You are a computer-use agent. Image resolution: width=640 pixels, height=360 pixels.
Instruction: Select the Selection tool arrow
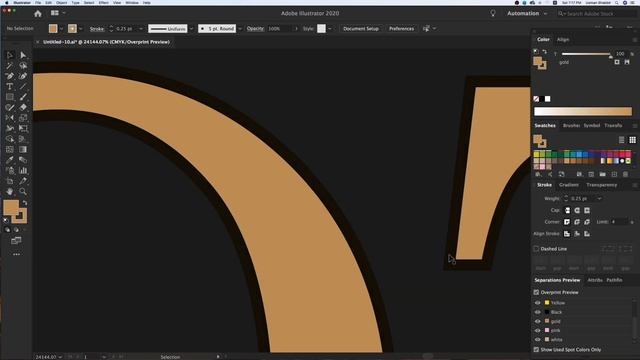(x=10, y=55)
